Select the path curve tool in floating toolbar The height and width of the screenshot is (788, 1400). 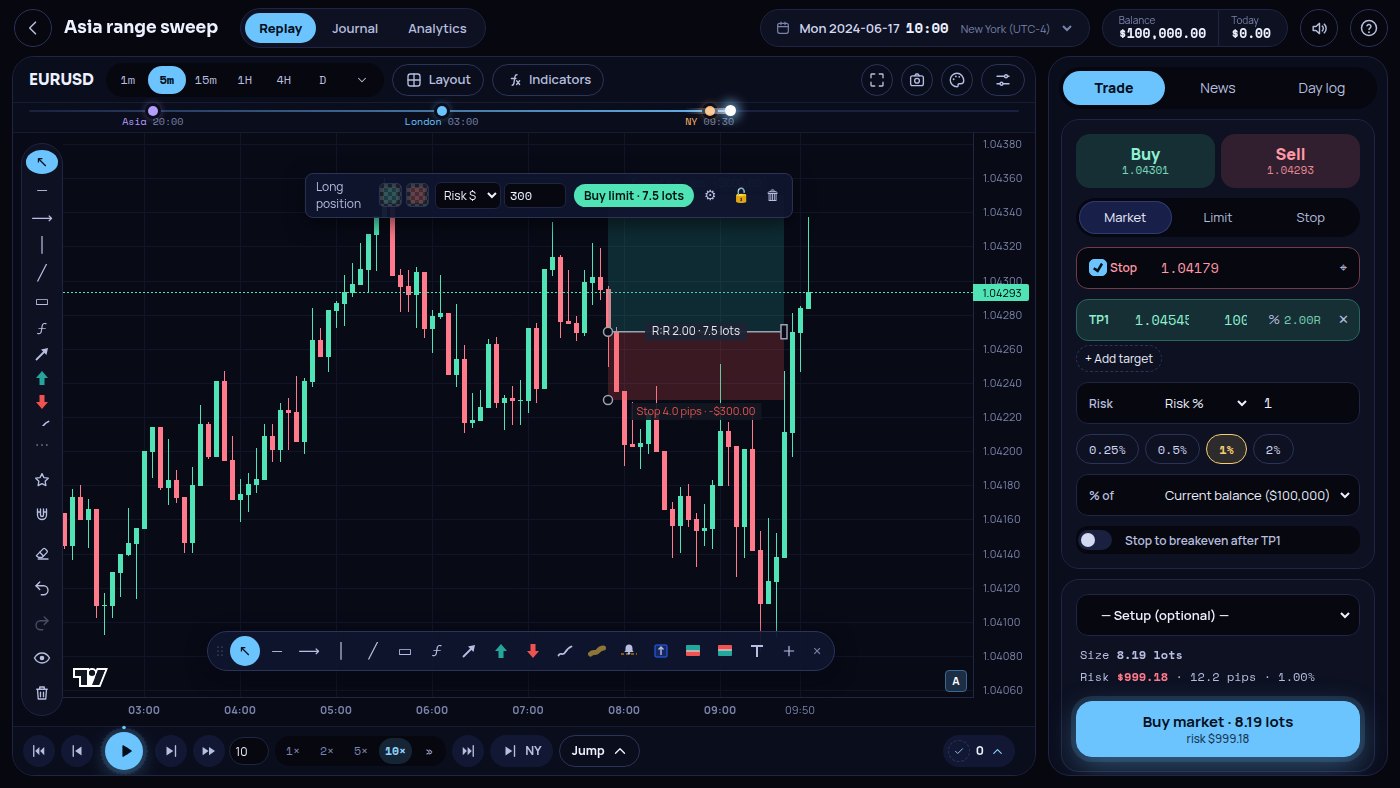[x=565, y=651]
